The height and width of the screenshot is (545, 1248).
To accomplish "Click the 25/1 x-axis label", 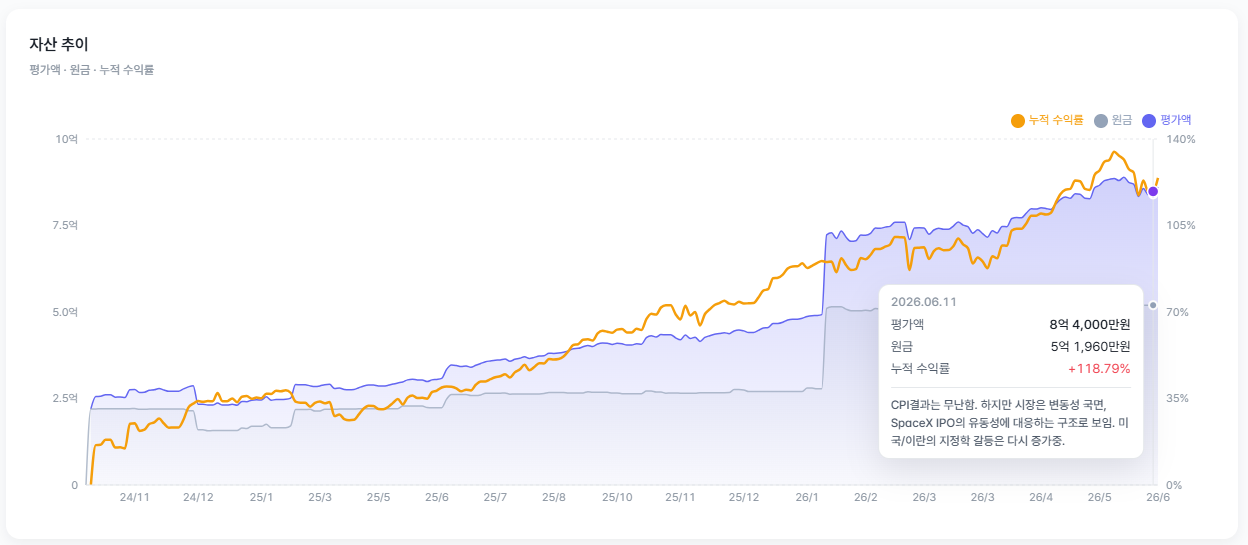I will click(261, 497).
